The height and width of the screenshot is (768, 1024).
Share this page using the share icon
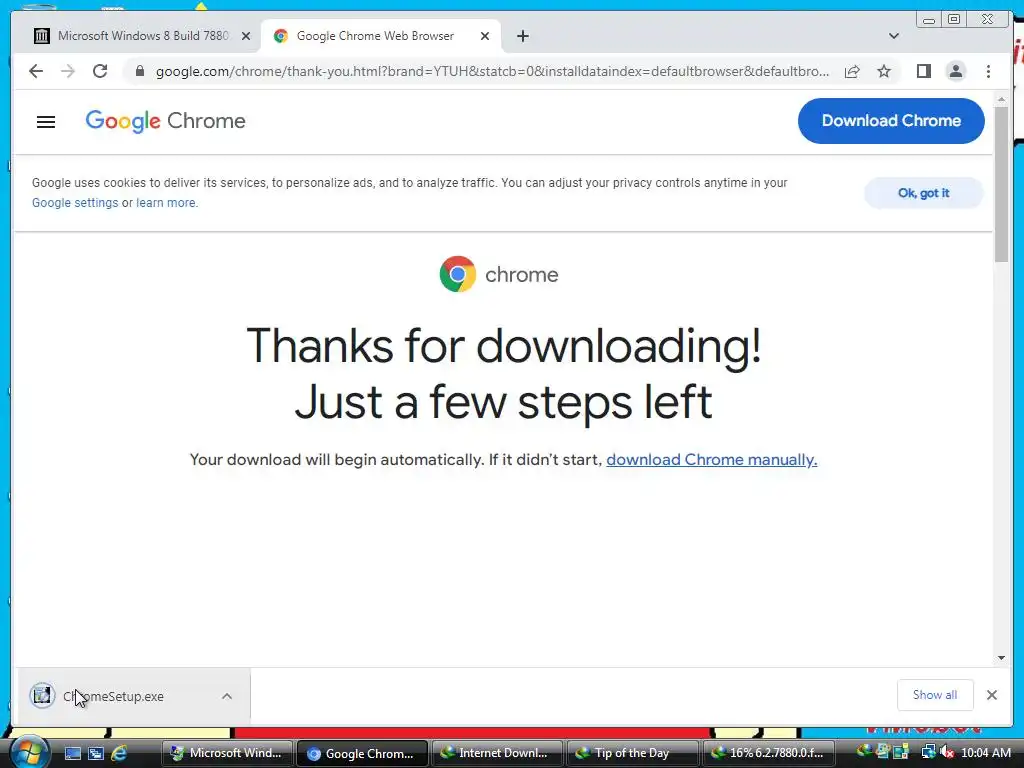[x=852, y=71]
